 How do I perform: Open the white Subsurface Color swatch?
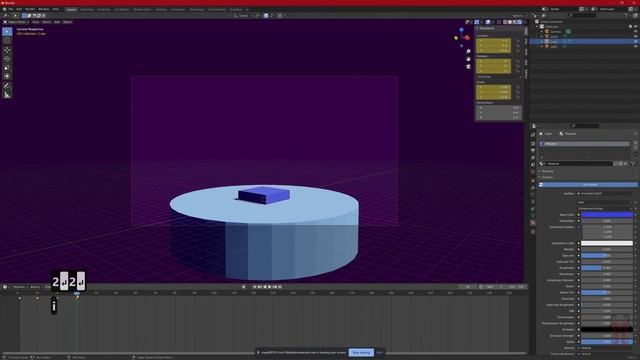(607, 243)
